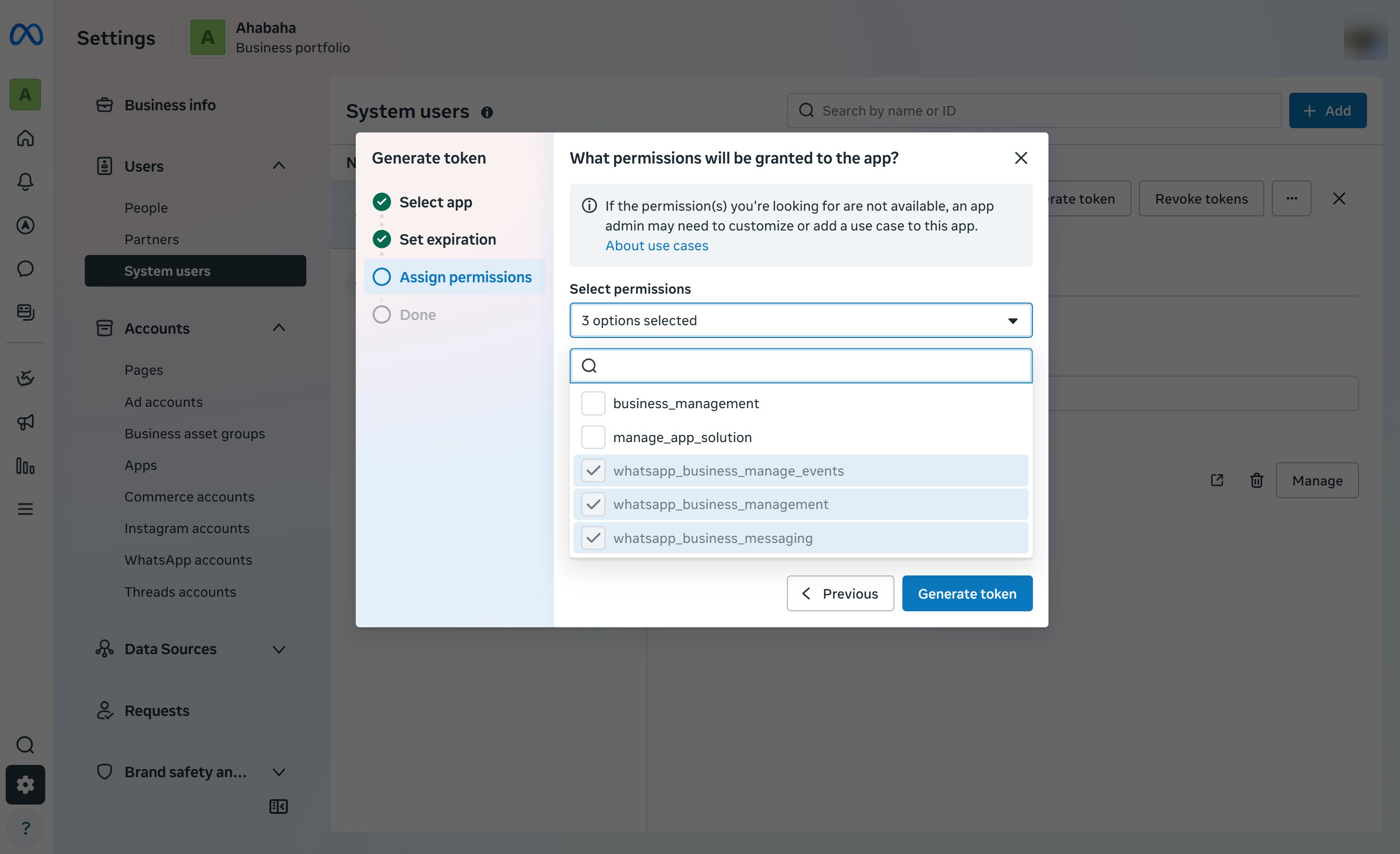This screenshot has width=1400, height=854.
Task: Close the Generate token dialog
Action: (1021, 158)
